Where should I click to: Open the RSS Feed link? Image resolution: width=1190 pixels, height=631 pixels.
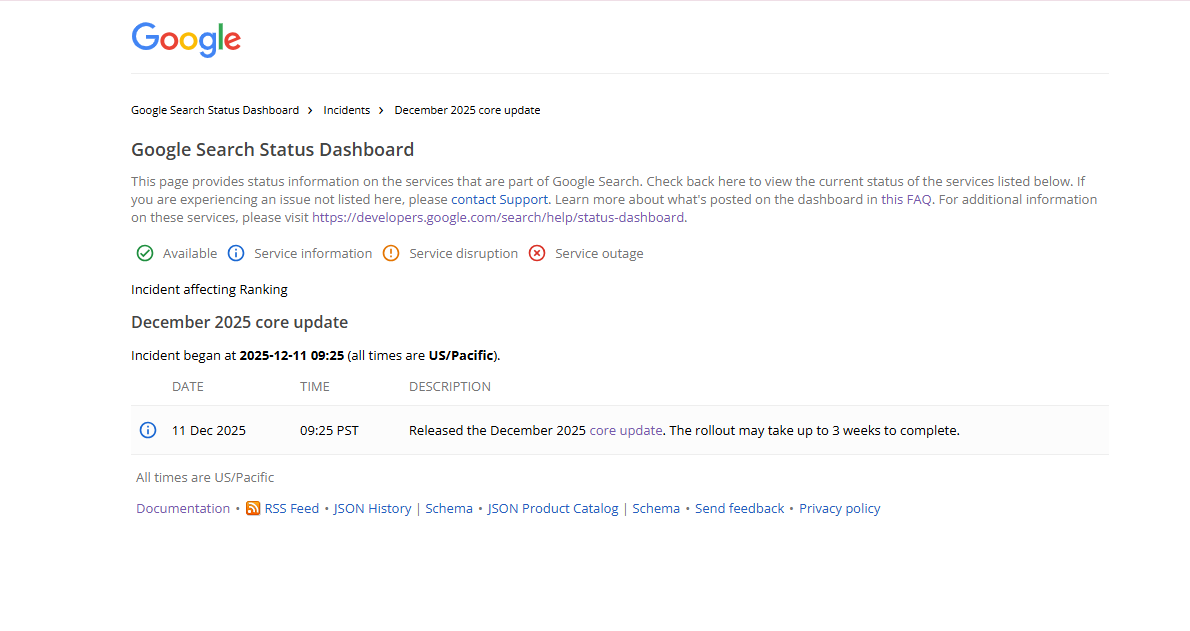pos(292,508)
